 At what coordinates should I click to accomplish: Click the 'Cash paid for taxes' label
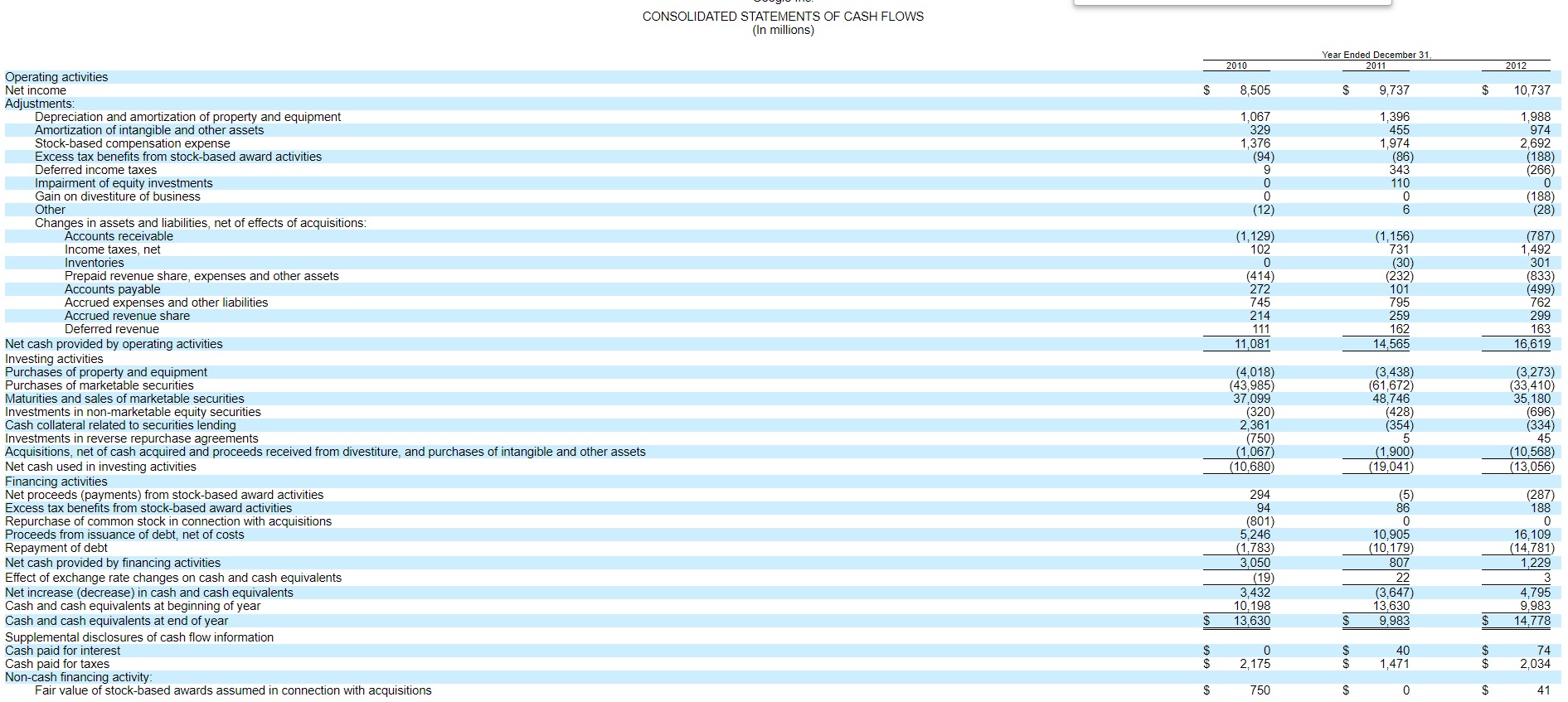57,664
